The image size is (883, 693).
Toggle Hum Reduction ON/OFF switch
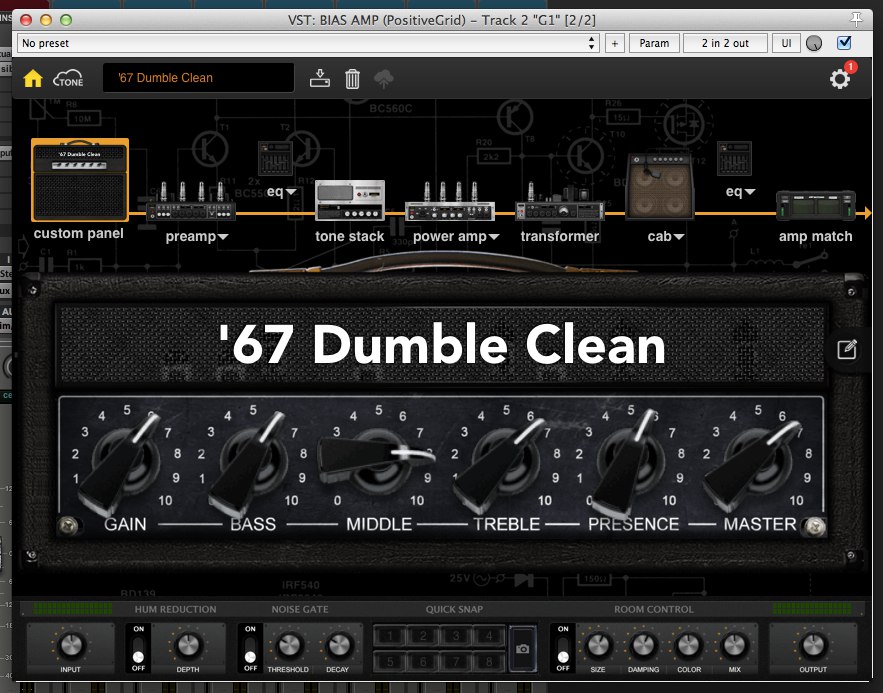click(x=139, y=649)
